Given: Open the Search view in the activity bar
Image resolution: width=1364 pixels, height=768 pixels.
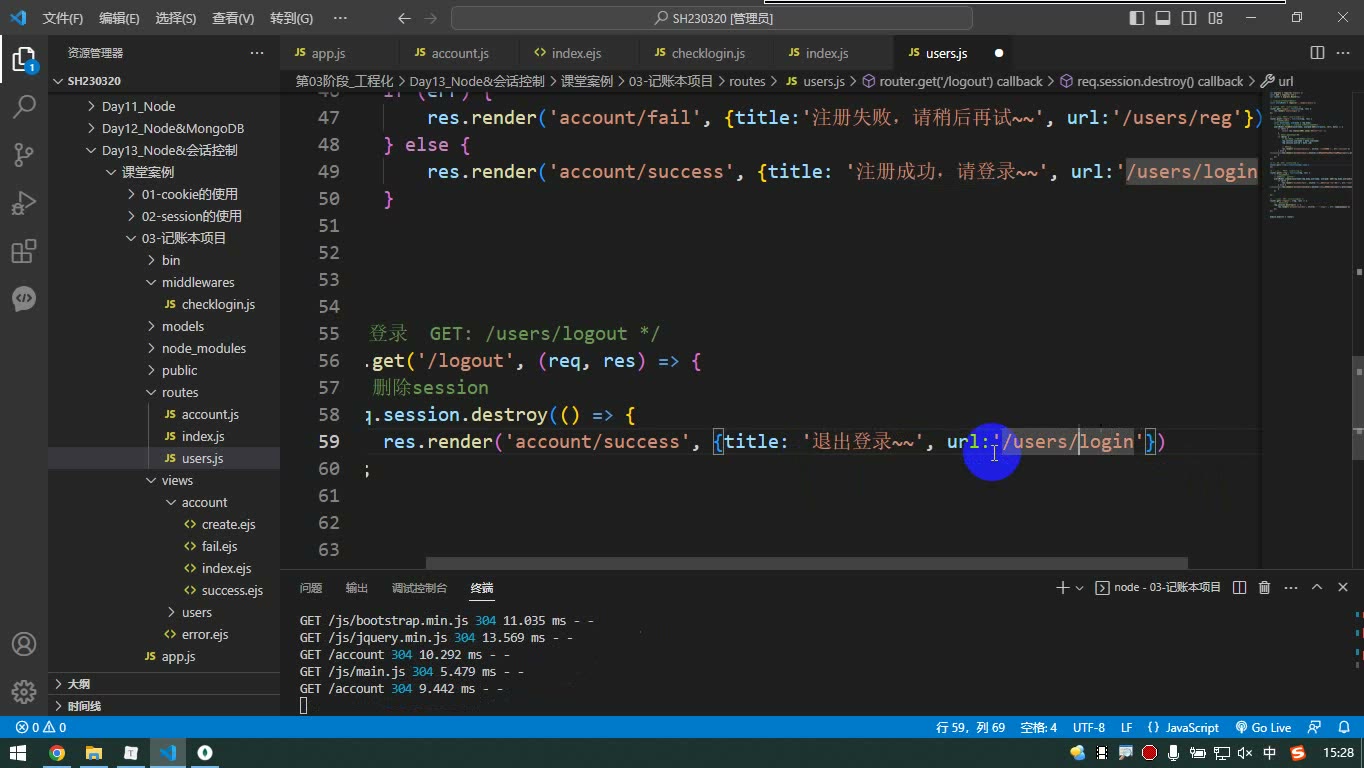Looking at the screenshot, I should pos(24,106).
